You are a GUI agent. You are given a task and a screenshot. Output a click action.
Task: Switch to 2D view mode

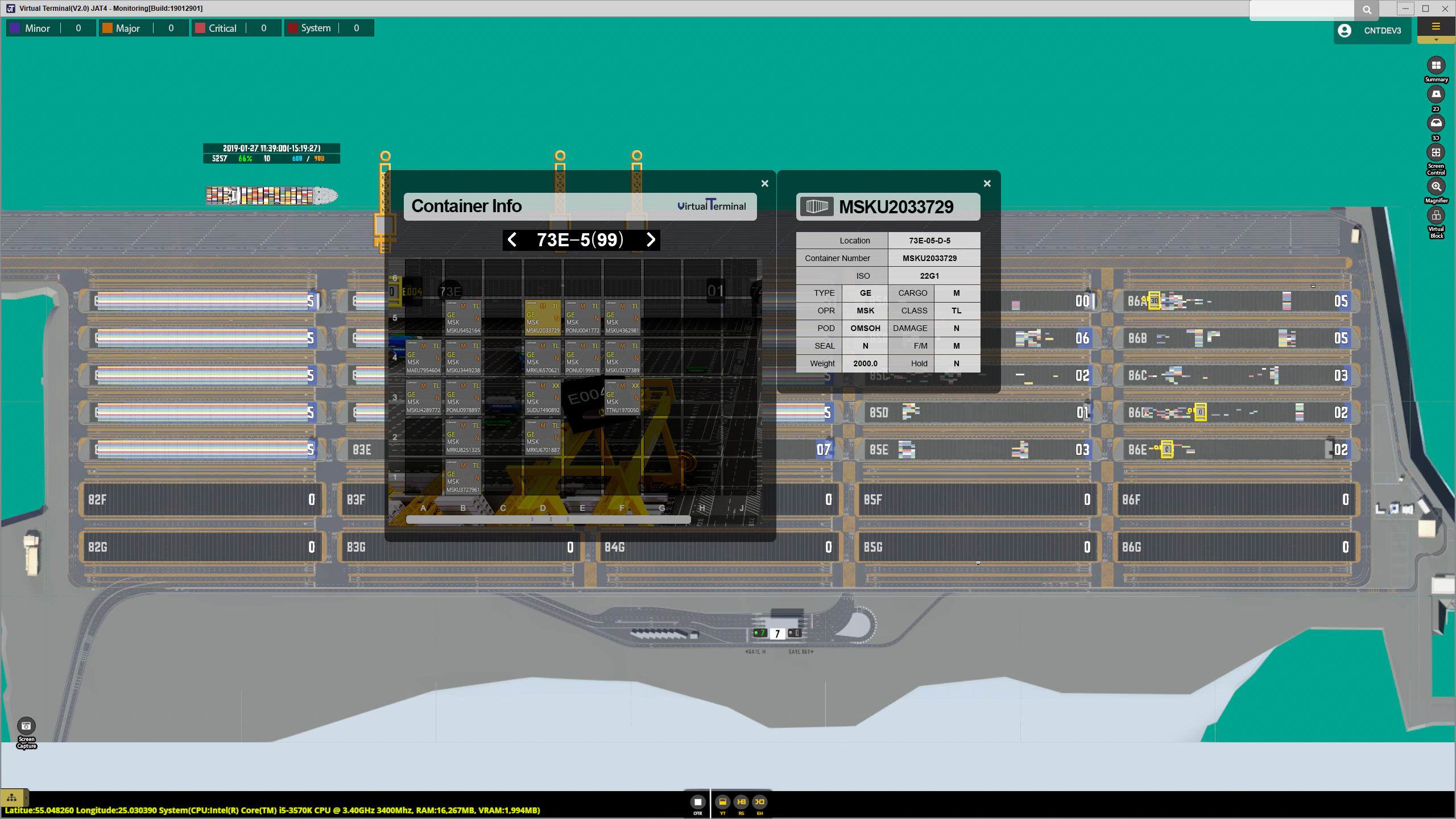click(1436, 94)
